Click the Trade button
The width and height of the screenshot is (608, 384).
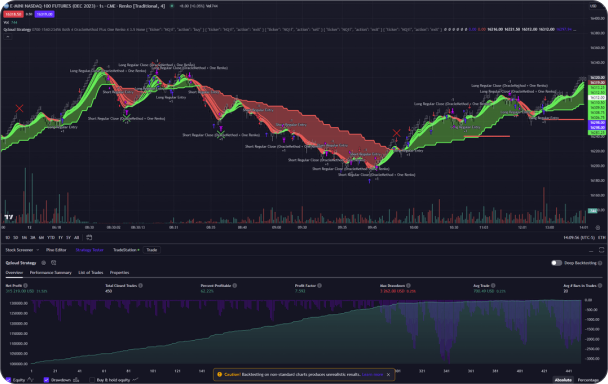pyautogui.click(x=152, y=250)
